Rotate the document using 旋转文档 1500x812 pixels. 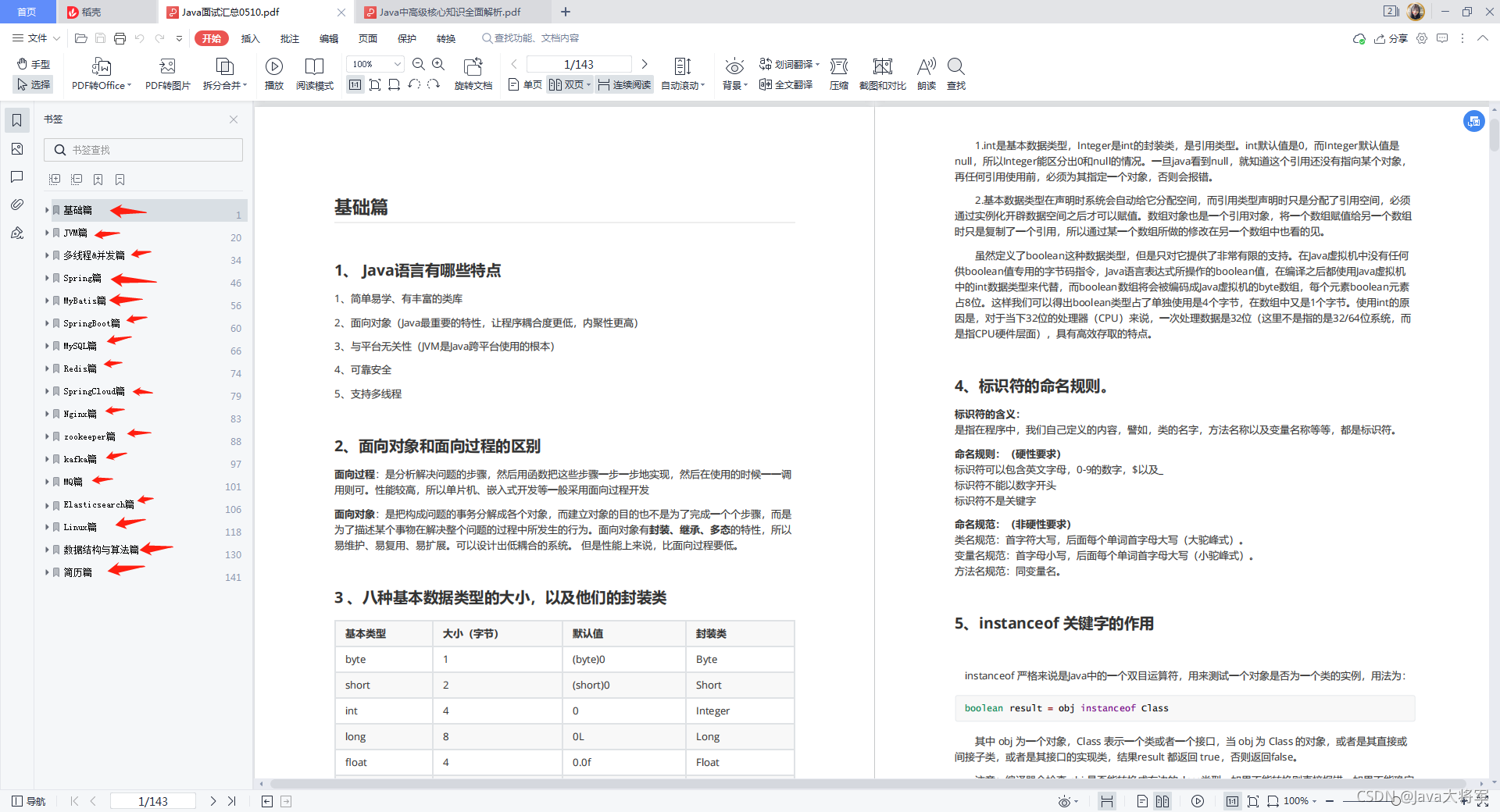click(x=473, y=74)
